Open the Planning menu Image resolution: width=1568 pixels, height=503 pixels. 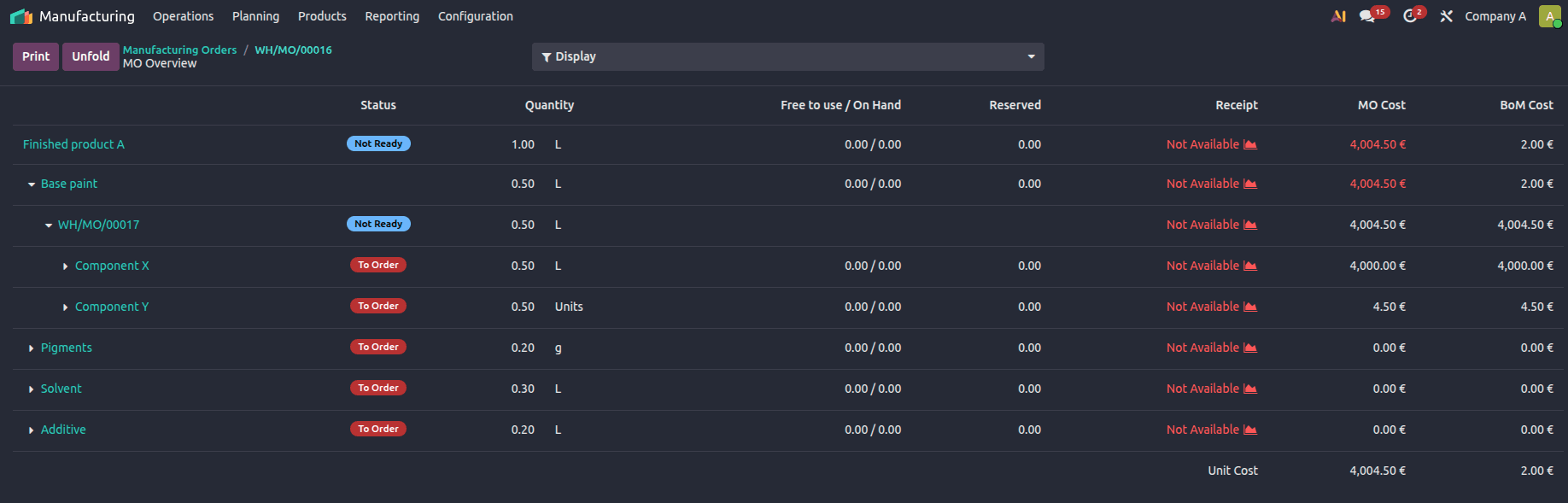(x=255, y=16)
